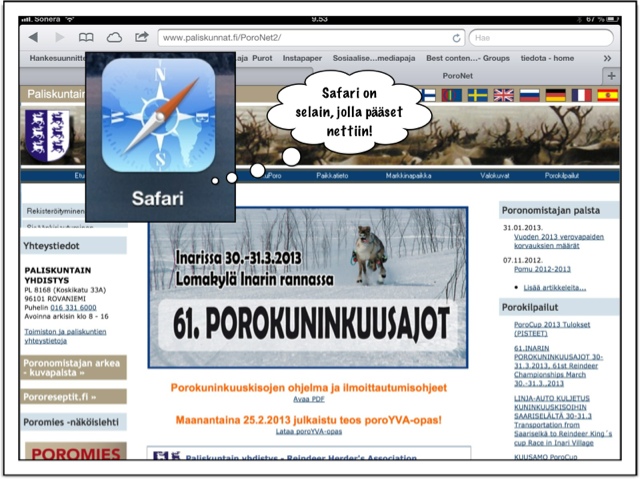Open the Lisää artikkeleita... link
This screenshot has width=640, height=479.
click(x=555, y=288)
